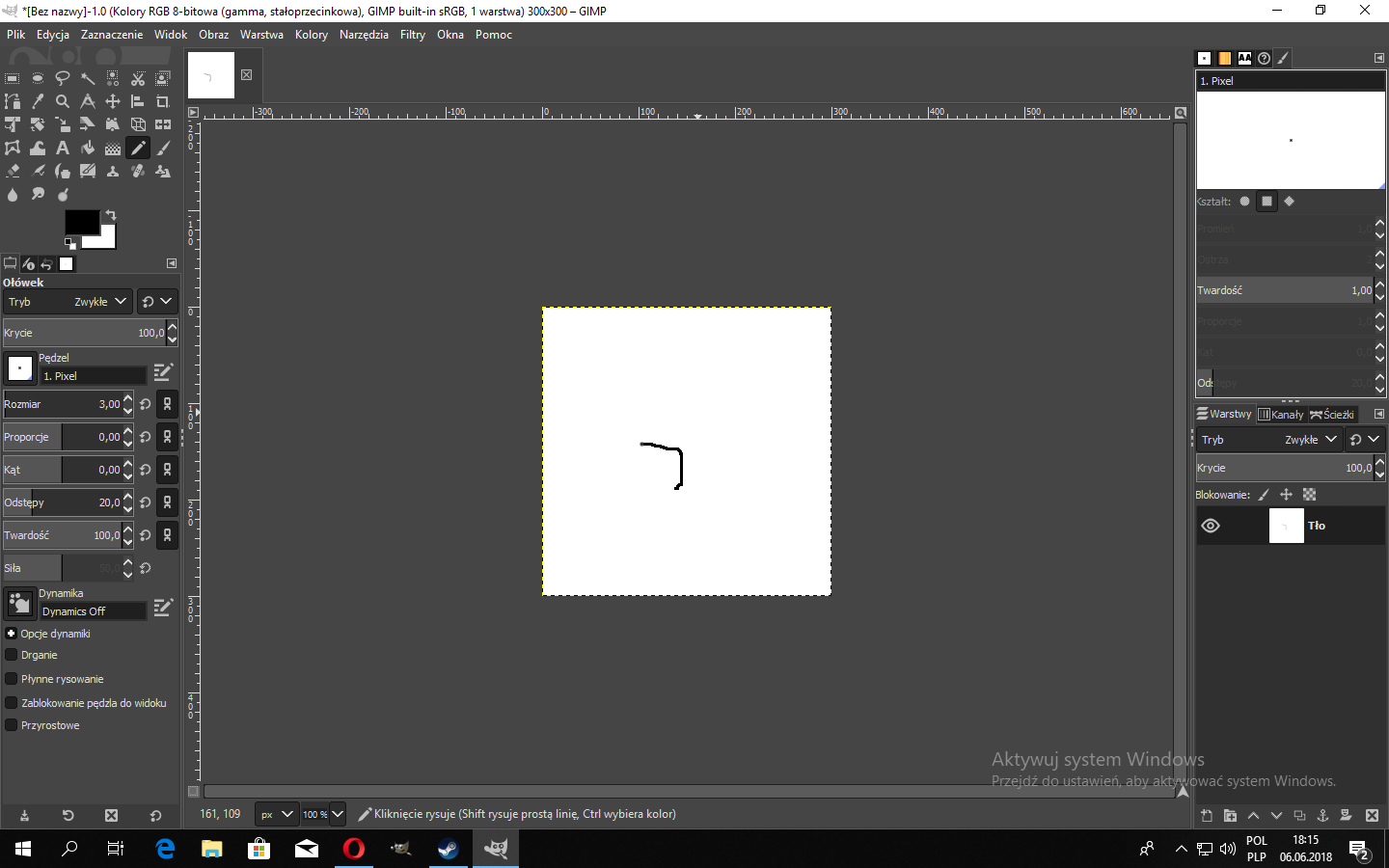The height and width of the screenshot is (868, 1389).
Task: Click the Dynamics Off name field
Action: coord(92,611)
